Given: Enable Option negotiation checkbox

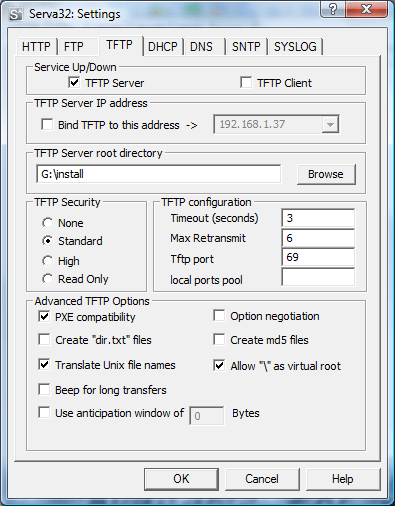Looking at the screenshot, I should click(219, 315).
